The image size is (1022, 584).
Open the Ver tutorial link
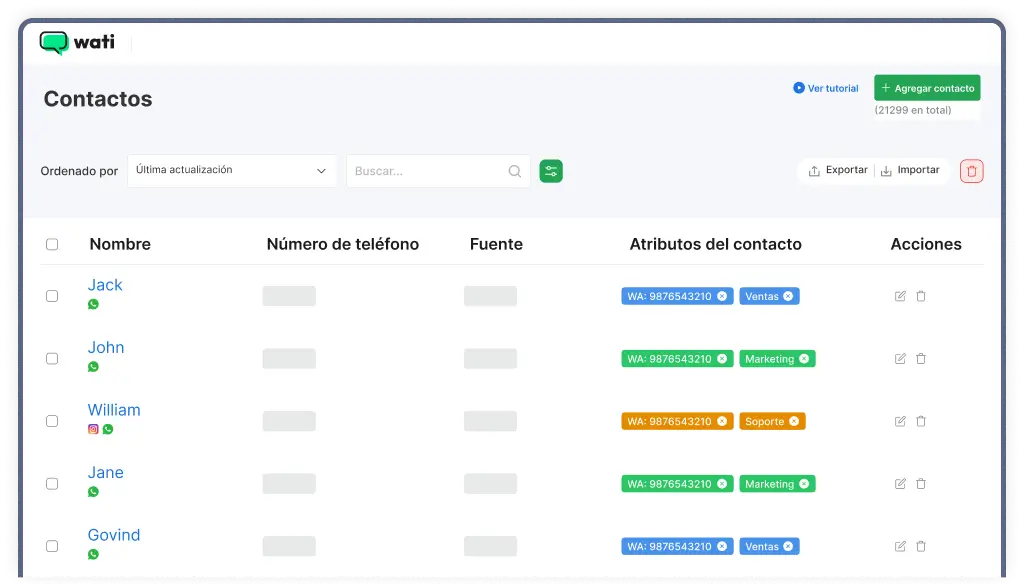click(825, 88)
